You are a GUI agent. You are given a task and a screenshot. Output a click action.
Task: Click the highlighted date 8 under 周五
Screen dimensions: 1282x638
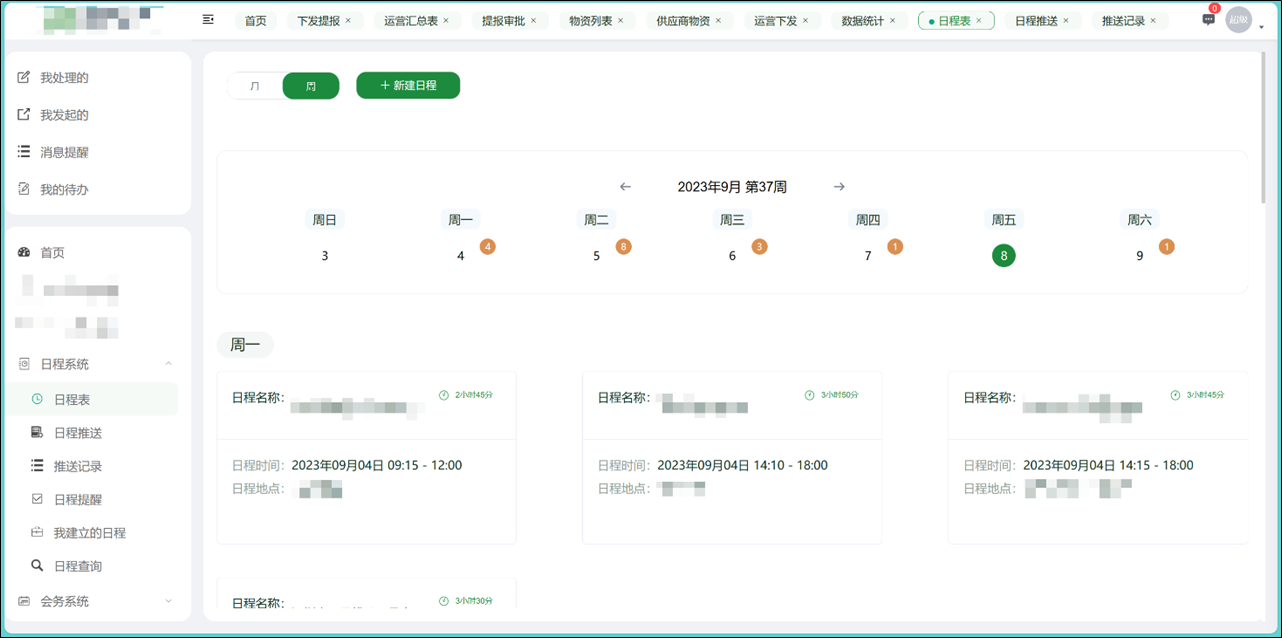coord(1003,255)
